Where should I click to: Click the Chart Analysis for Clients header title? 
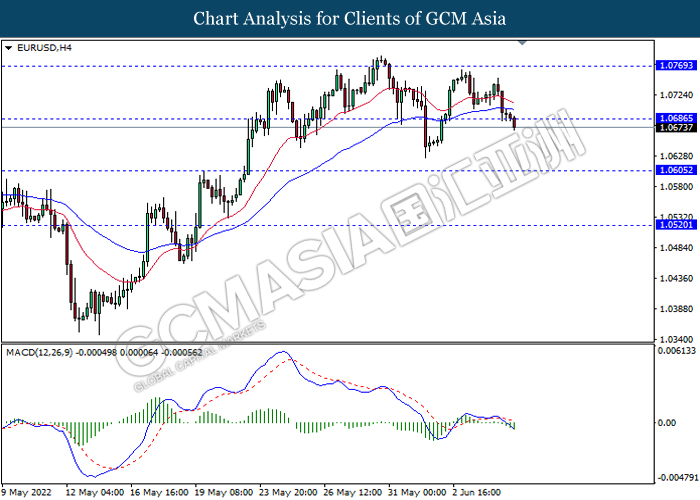point(350,19)
